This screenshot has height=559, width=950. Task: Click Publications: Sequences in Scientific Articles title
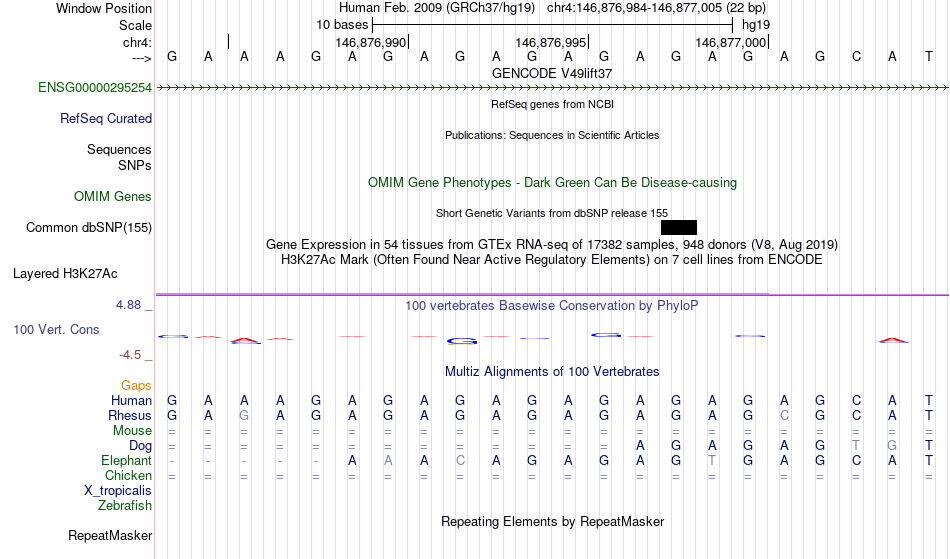coord(552,135)
